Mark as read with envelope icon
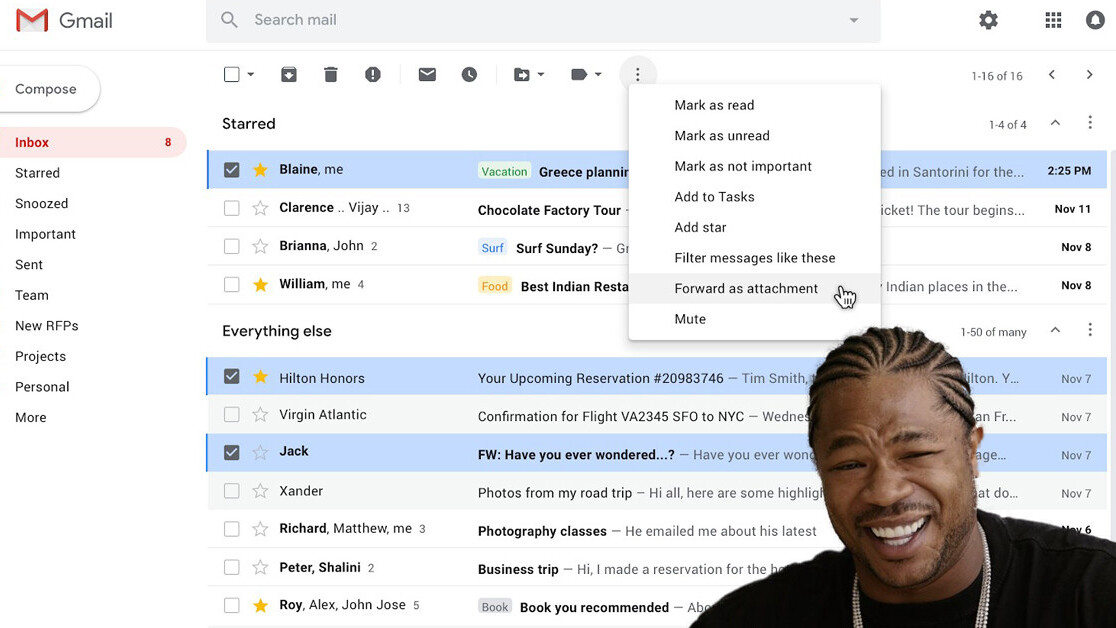The height and width of the screenshot is (628, 1116). coord(427,75)
